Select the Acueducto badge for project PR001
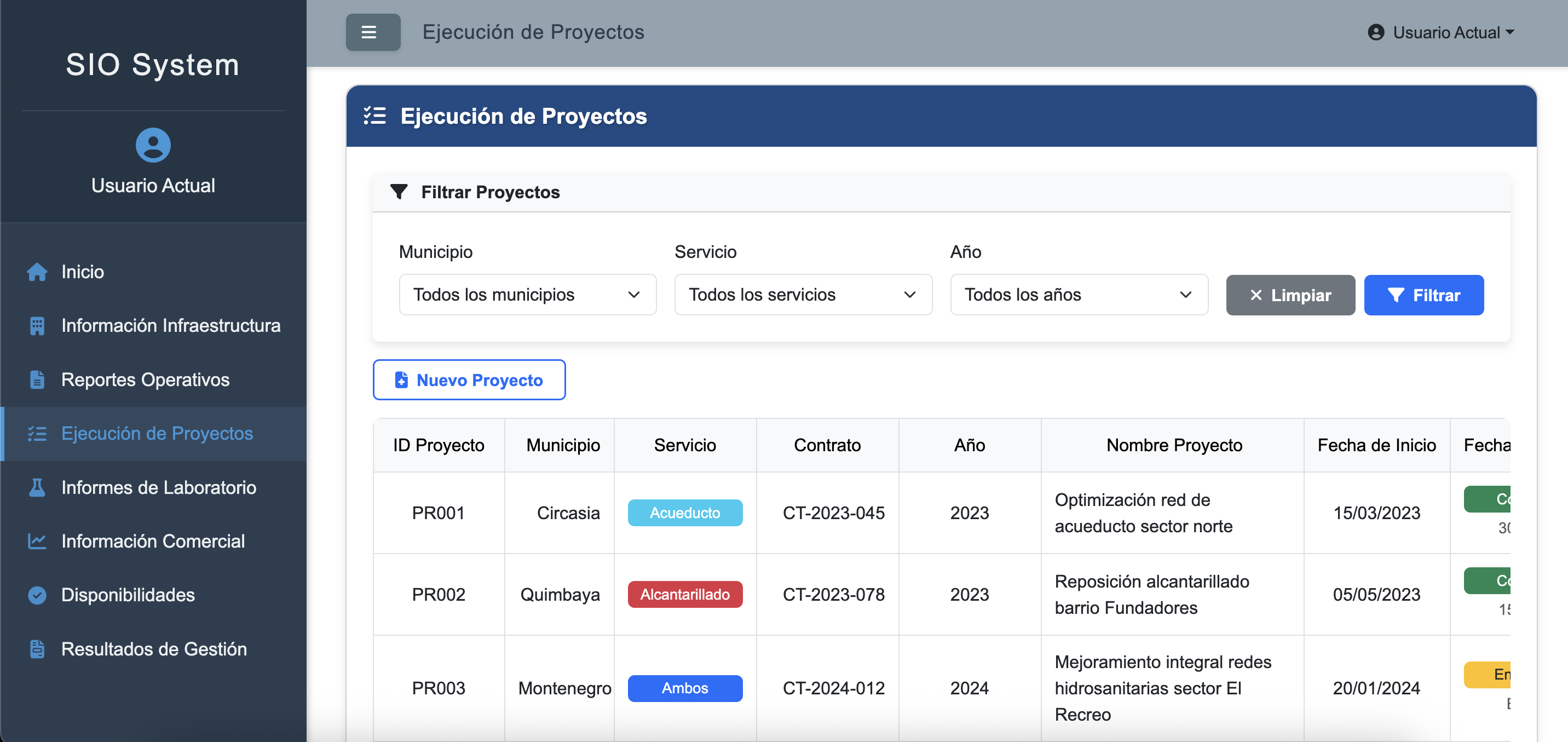Screen dimensions: 1568x742 [685, 513]
